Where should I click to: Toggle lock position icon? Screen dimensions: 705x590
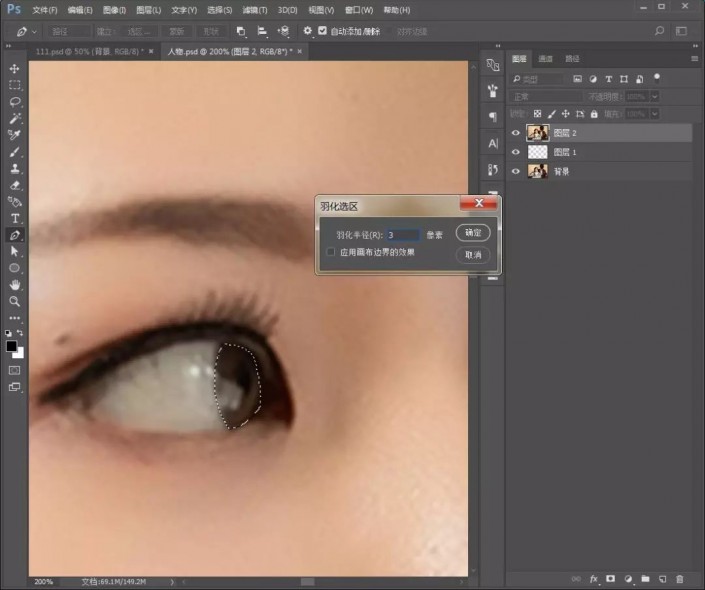click(566, 114)
